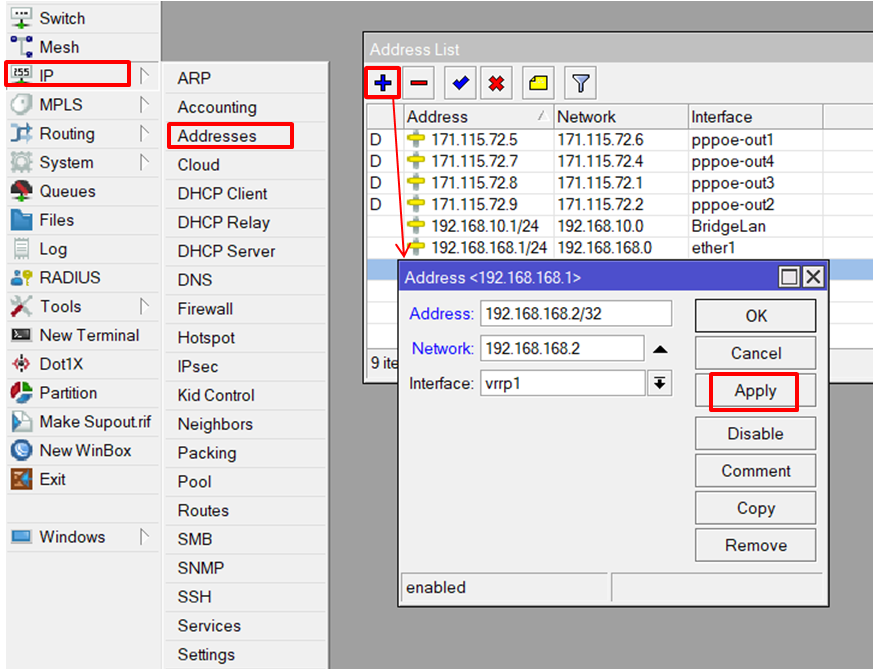This screenshot has width=873, height=669.
Task: Click the blue plus Add button
Action: pos(382,83)
